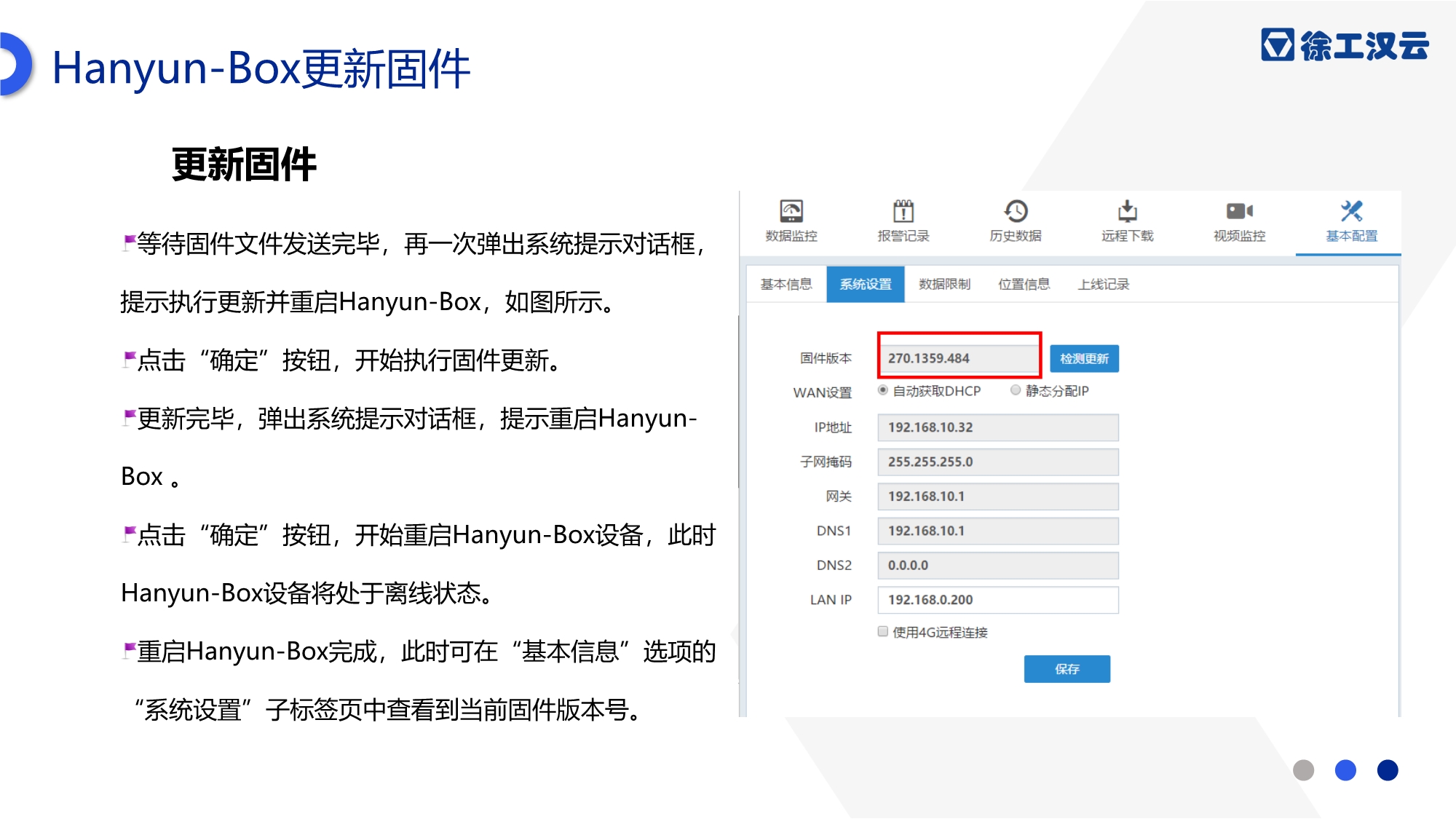Click the 检测更新 button

coord(1085,358)
